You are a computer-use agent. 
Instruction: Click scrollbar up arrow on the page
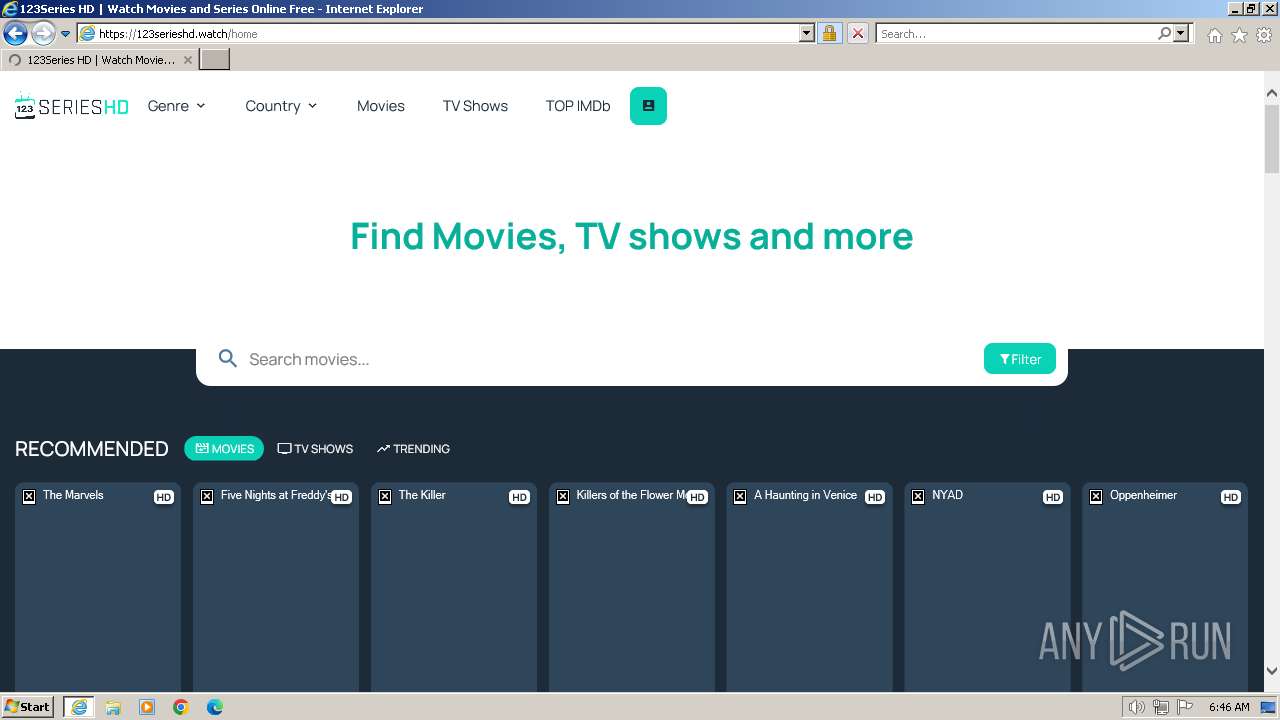click(x=1272, y=93)
